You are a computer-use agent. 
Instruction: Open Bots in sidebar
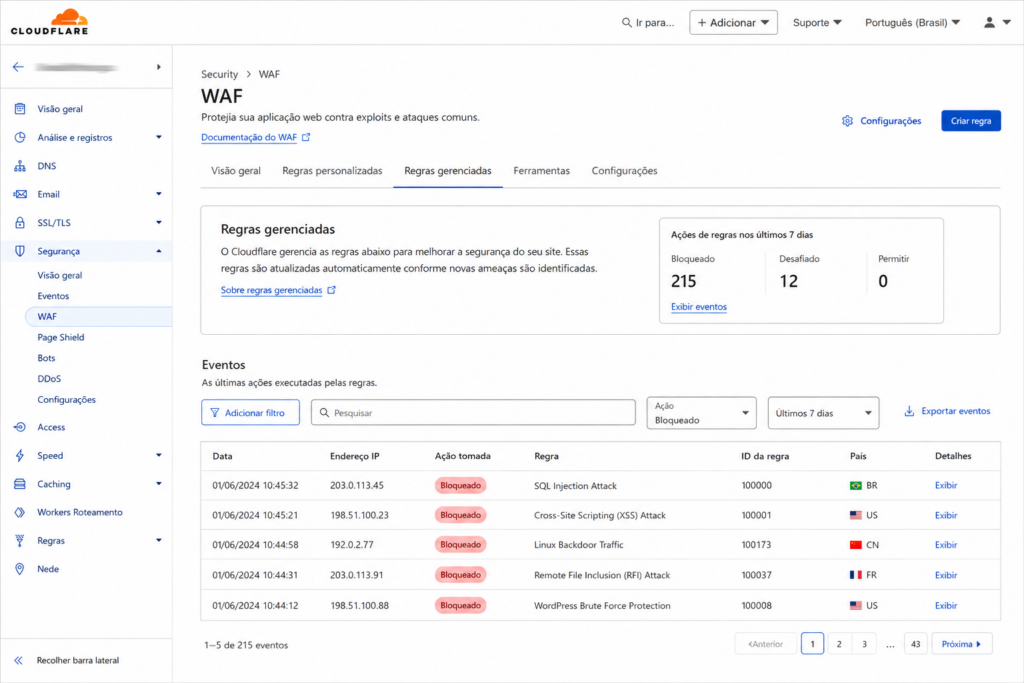pos(46,358)
